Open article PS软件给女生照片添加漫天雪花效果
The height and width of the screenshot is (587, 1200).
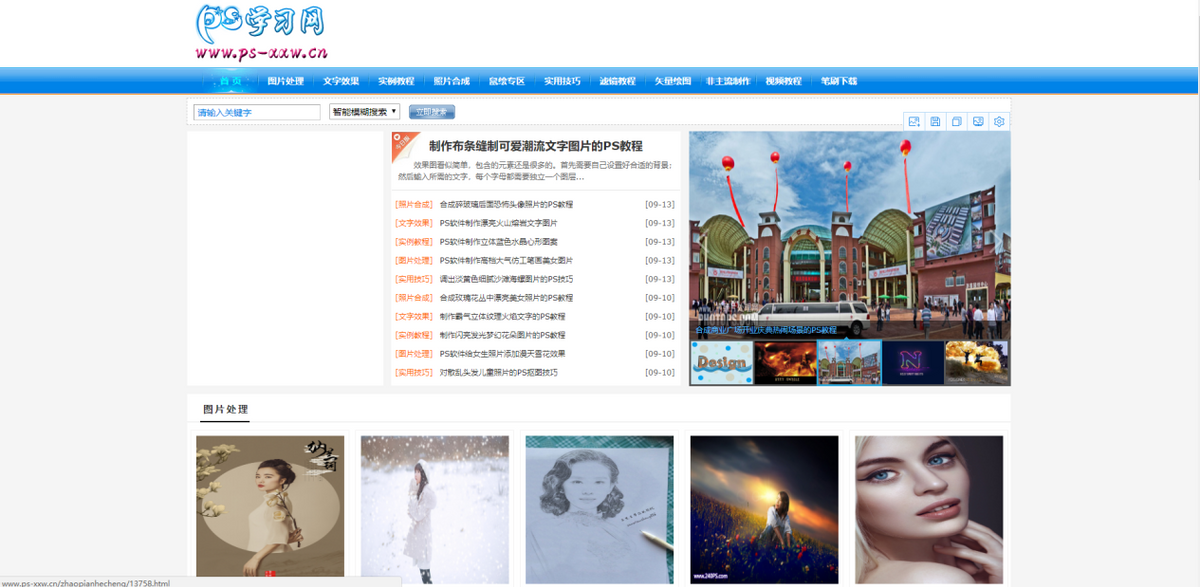(502, 353)
